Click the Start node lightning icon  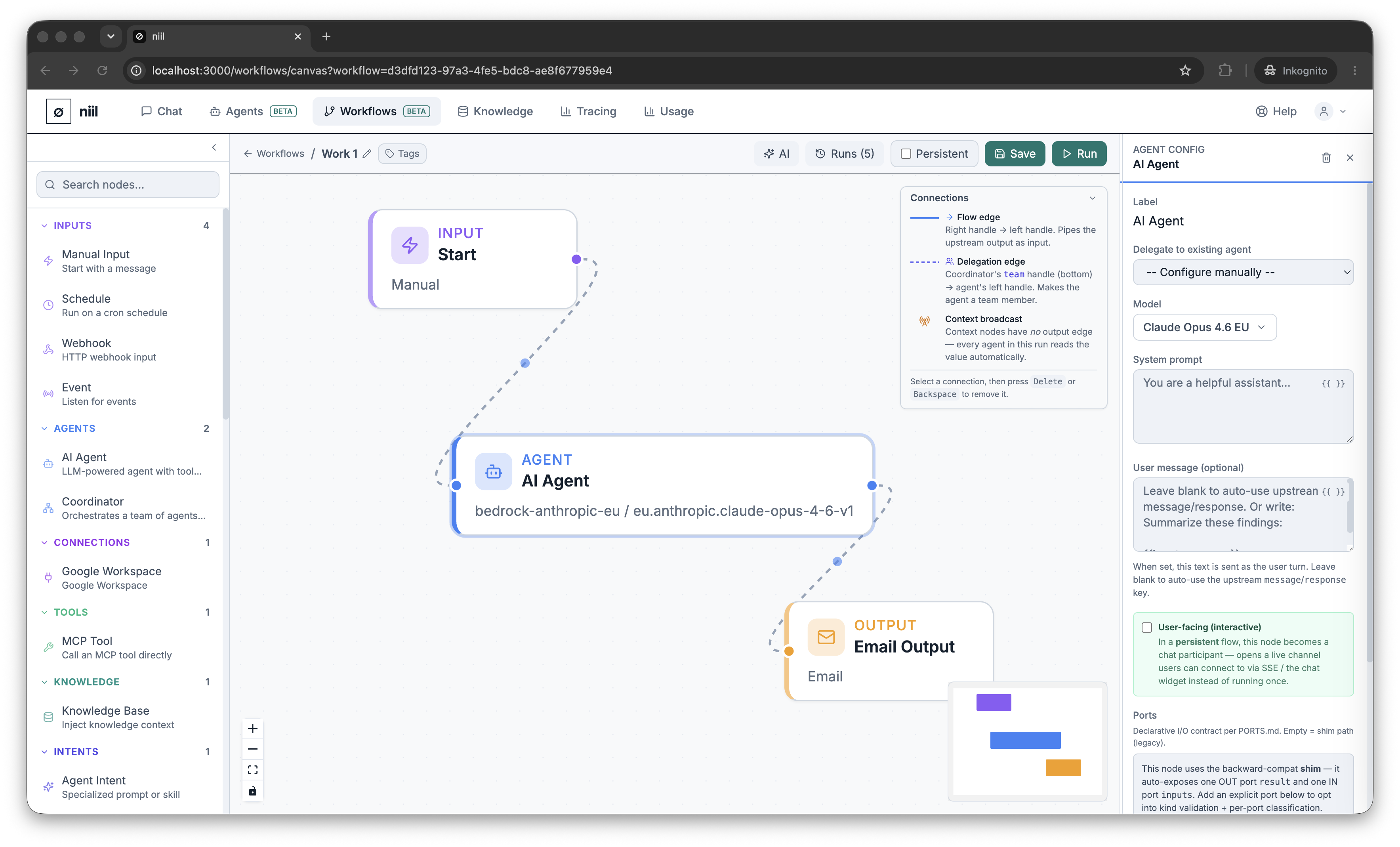(410, 245)
